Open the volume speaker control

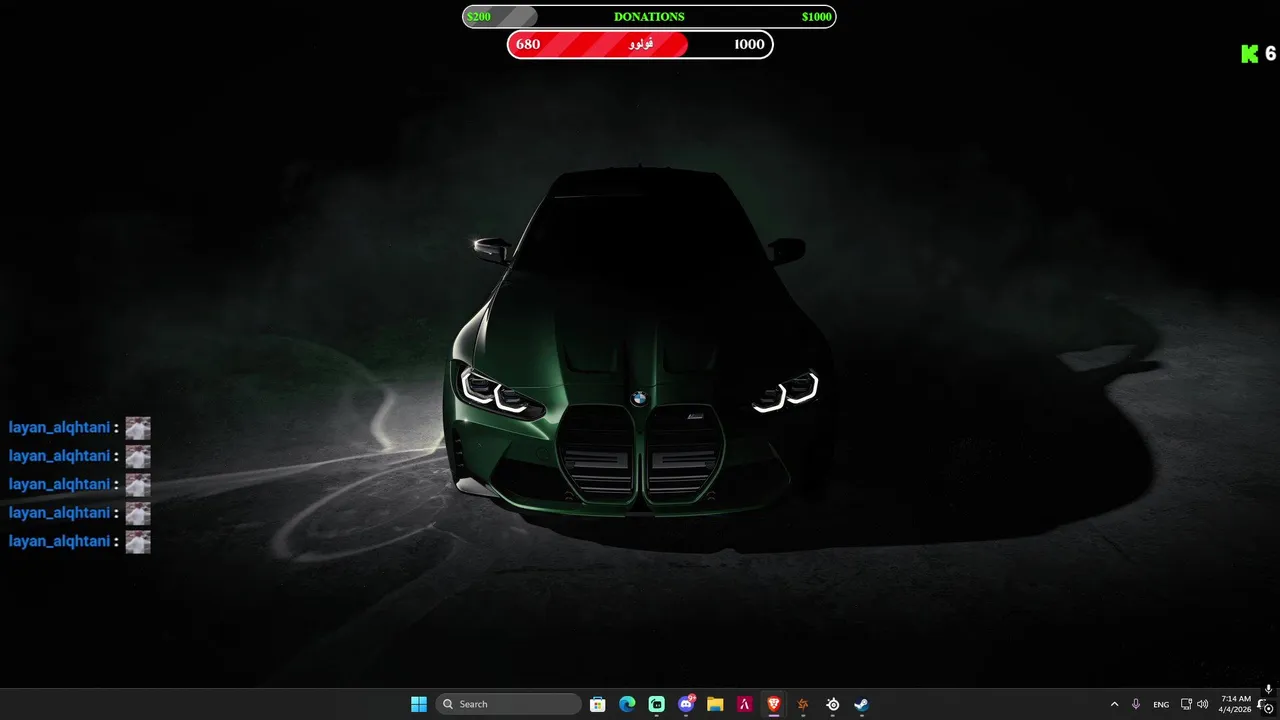(1202, 704)
